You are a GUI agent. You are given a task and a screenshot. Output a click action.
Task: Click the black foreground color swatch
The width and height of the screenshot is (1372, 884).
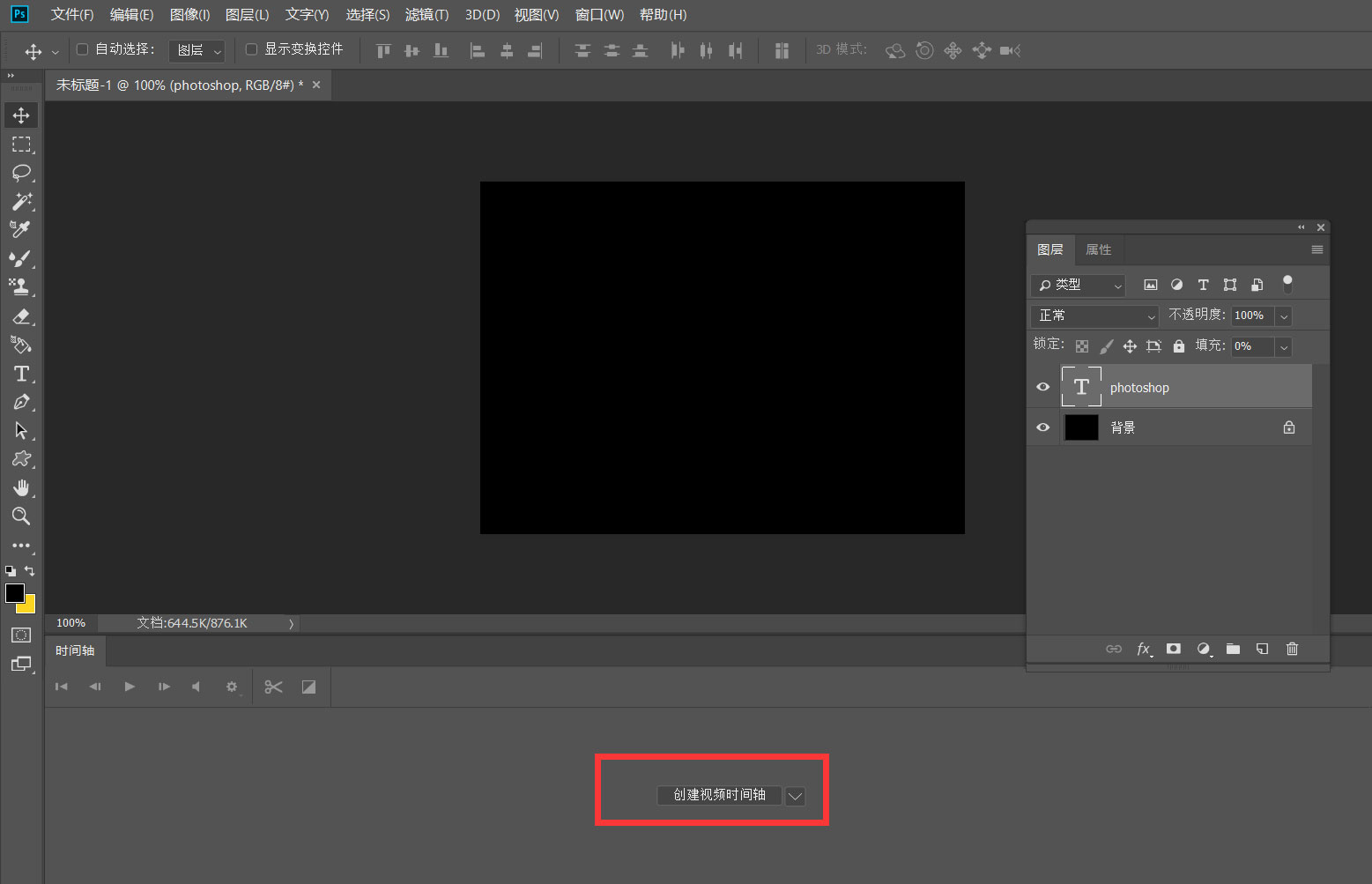(14, 593)
